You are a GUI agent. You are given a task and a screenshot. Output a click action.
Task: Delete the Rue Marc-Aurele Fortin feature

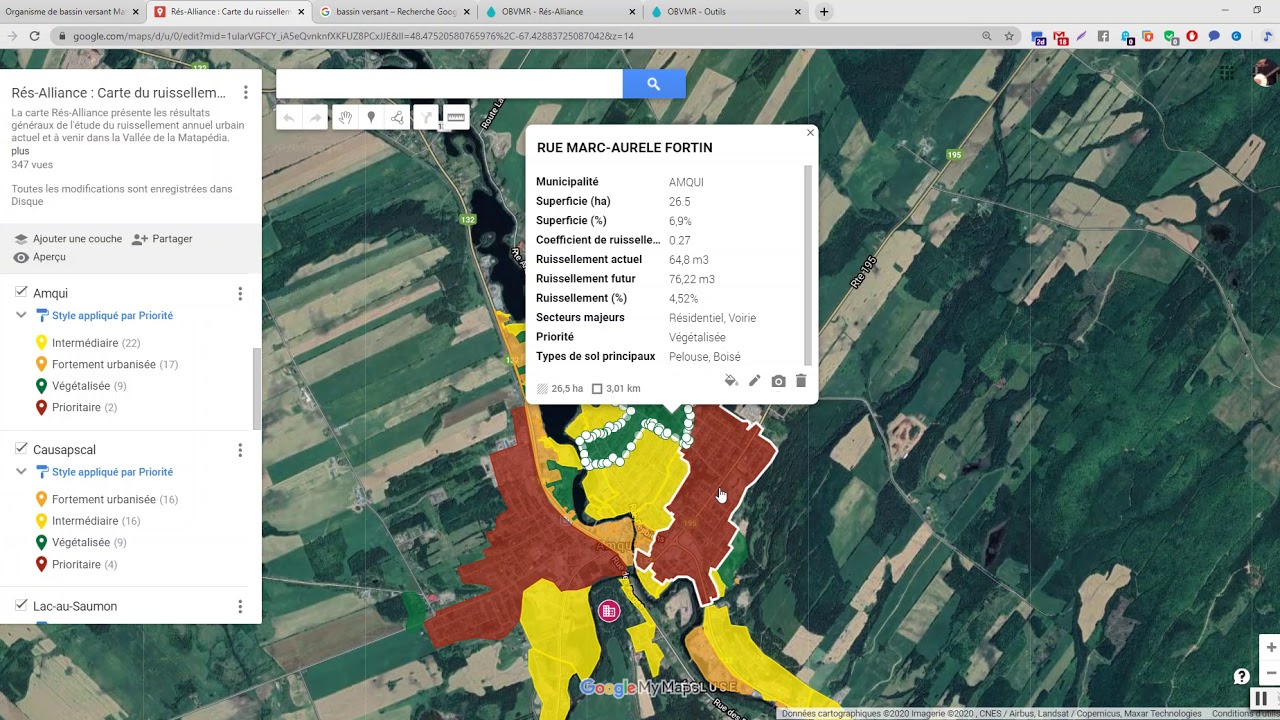click(801, 381)
